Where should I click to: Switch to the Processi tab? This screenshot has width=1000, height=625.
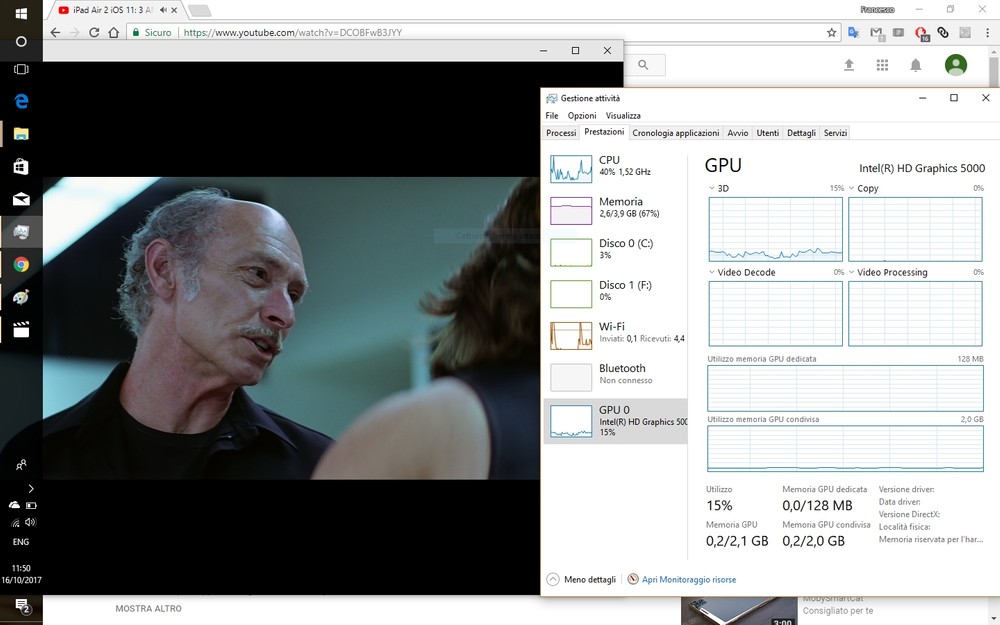[x=561, y=133]
